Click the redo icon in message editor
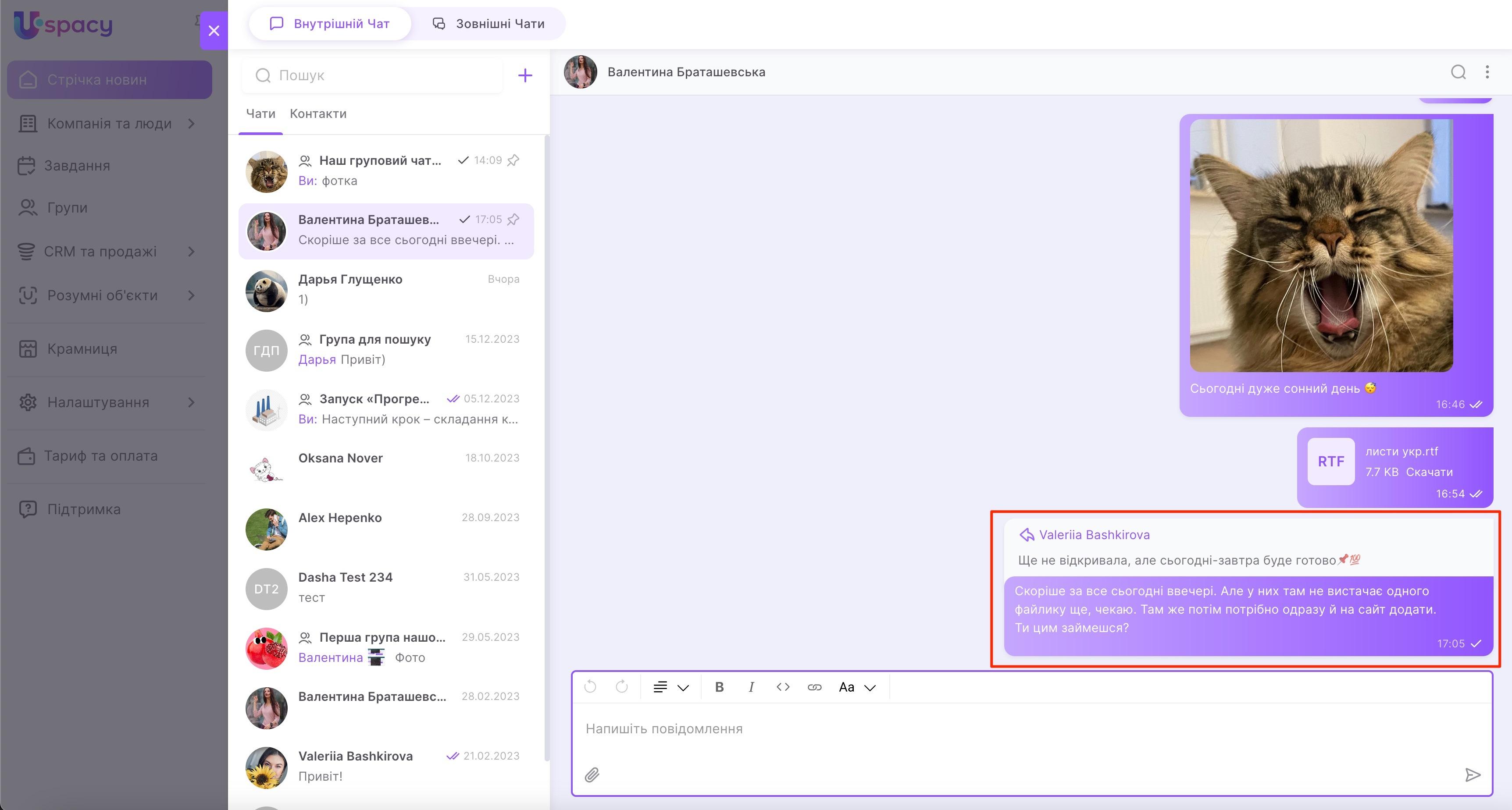 tap(621, 687)
